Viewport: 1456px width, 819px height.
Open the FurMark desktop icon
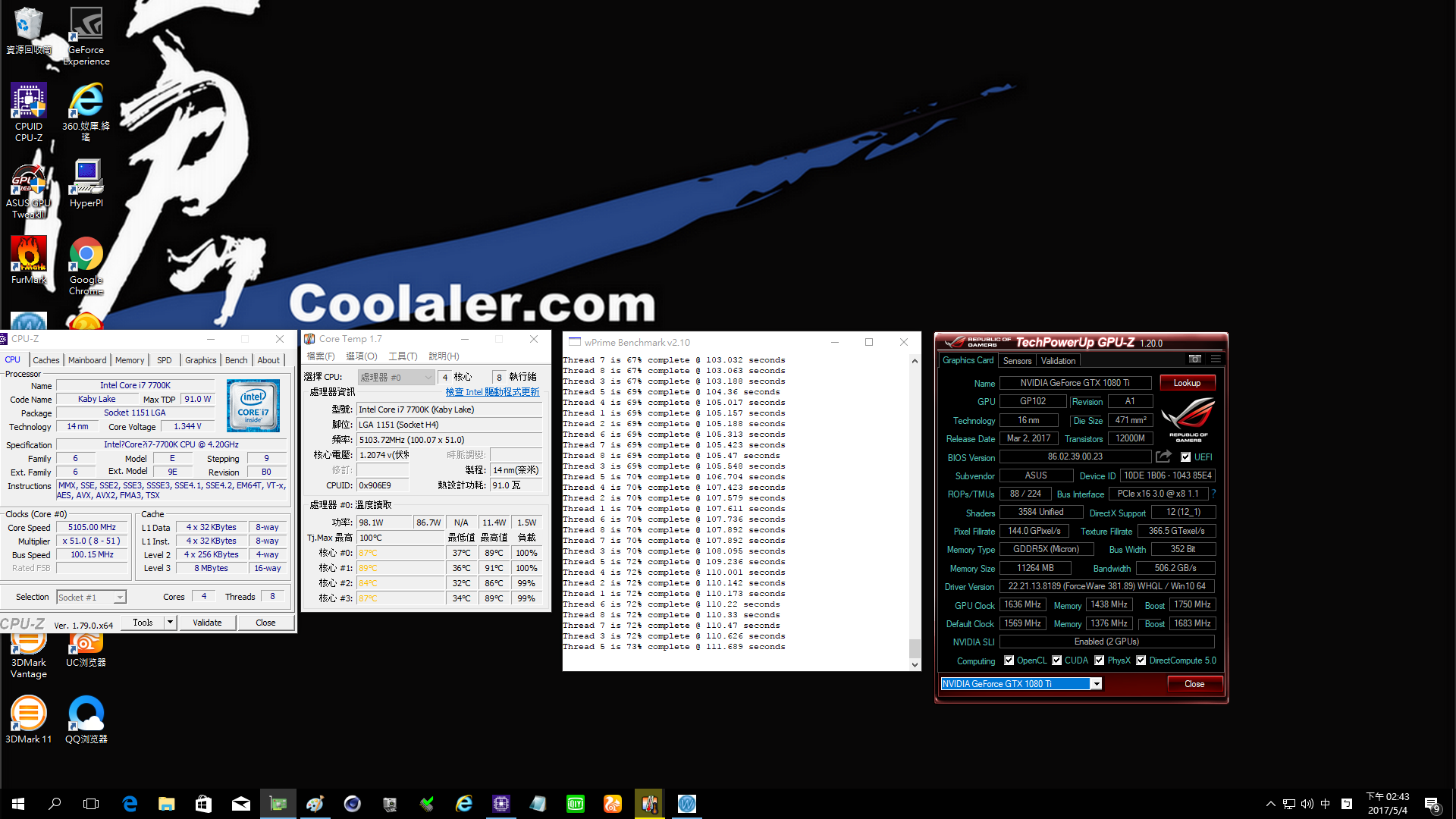[29, 259]
